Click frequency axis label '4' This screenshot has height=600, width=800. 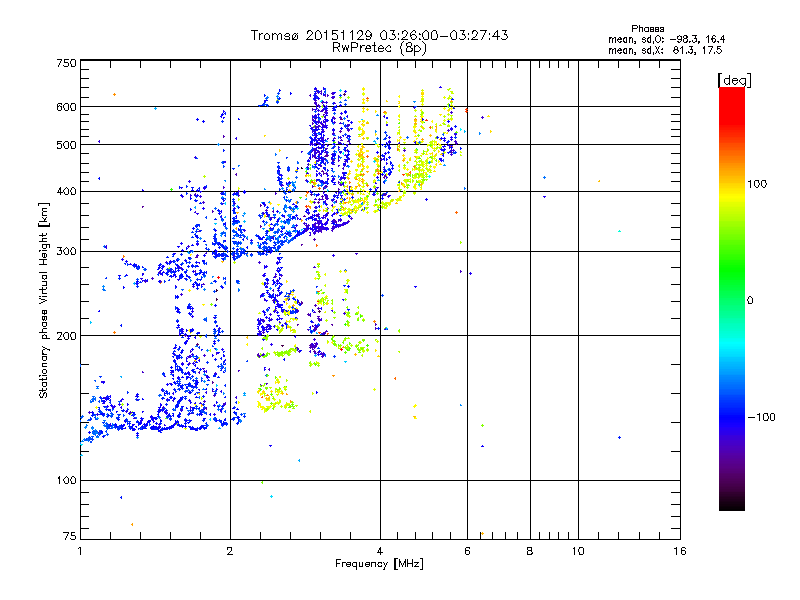(380, 551)
